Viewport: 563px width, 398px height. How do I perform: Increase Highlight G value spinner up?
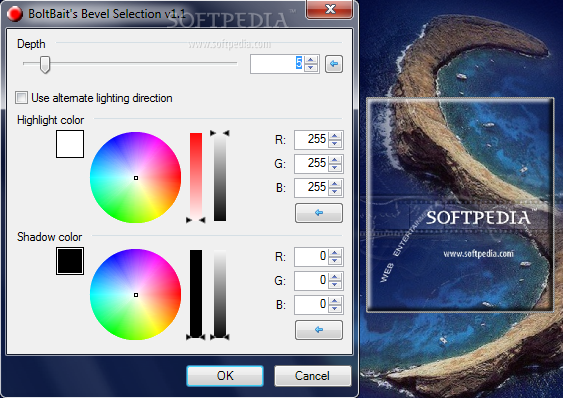(335, 160)
